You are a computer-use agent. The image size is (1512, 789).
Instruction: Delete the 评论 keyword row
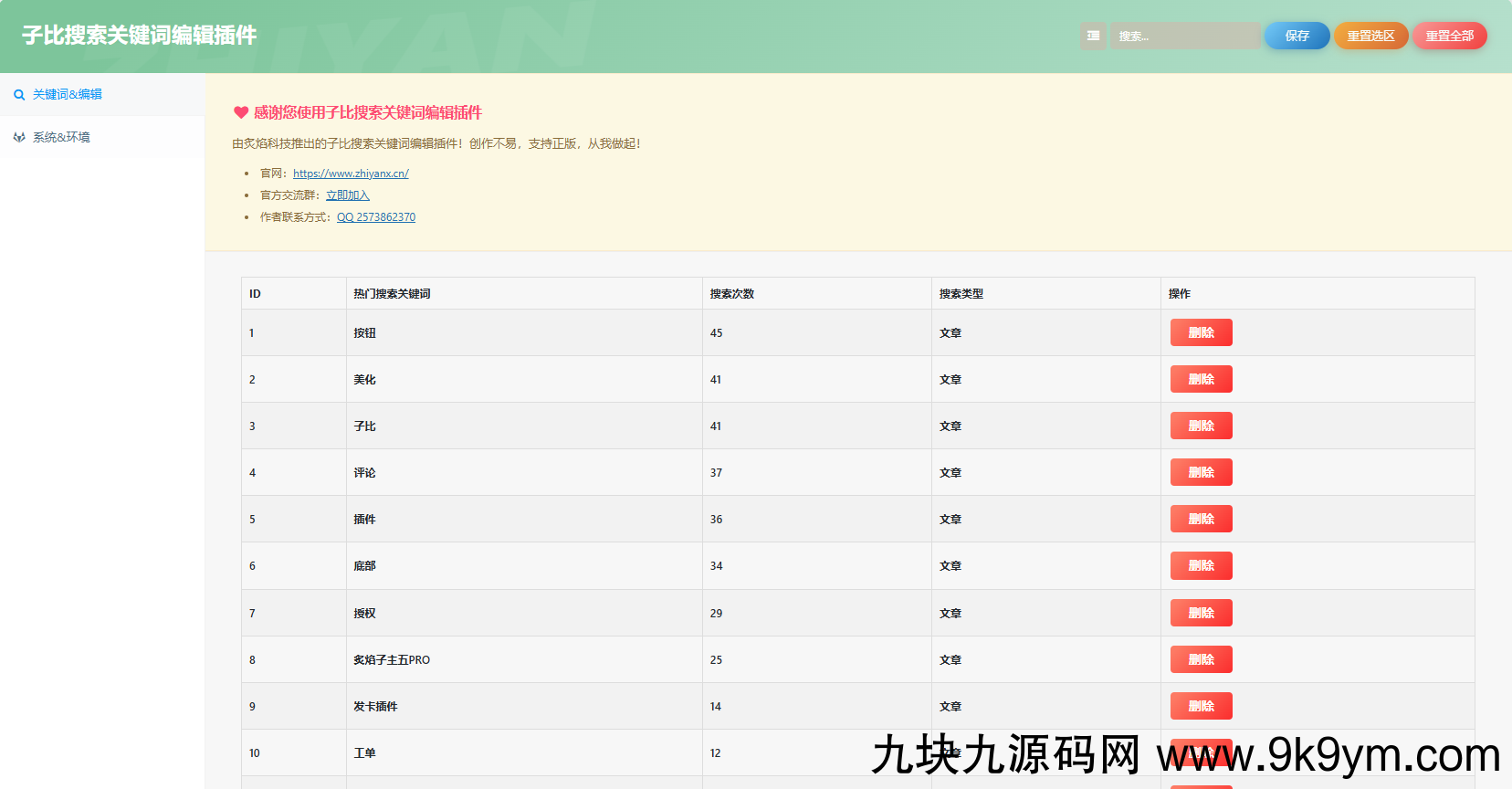(x=1201, y=472)
